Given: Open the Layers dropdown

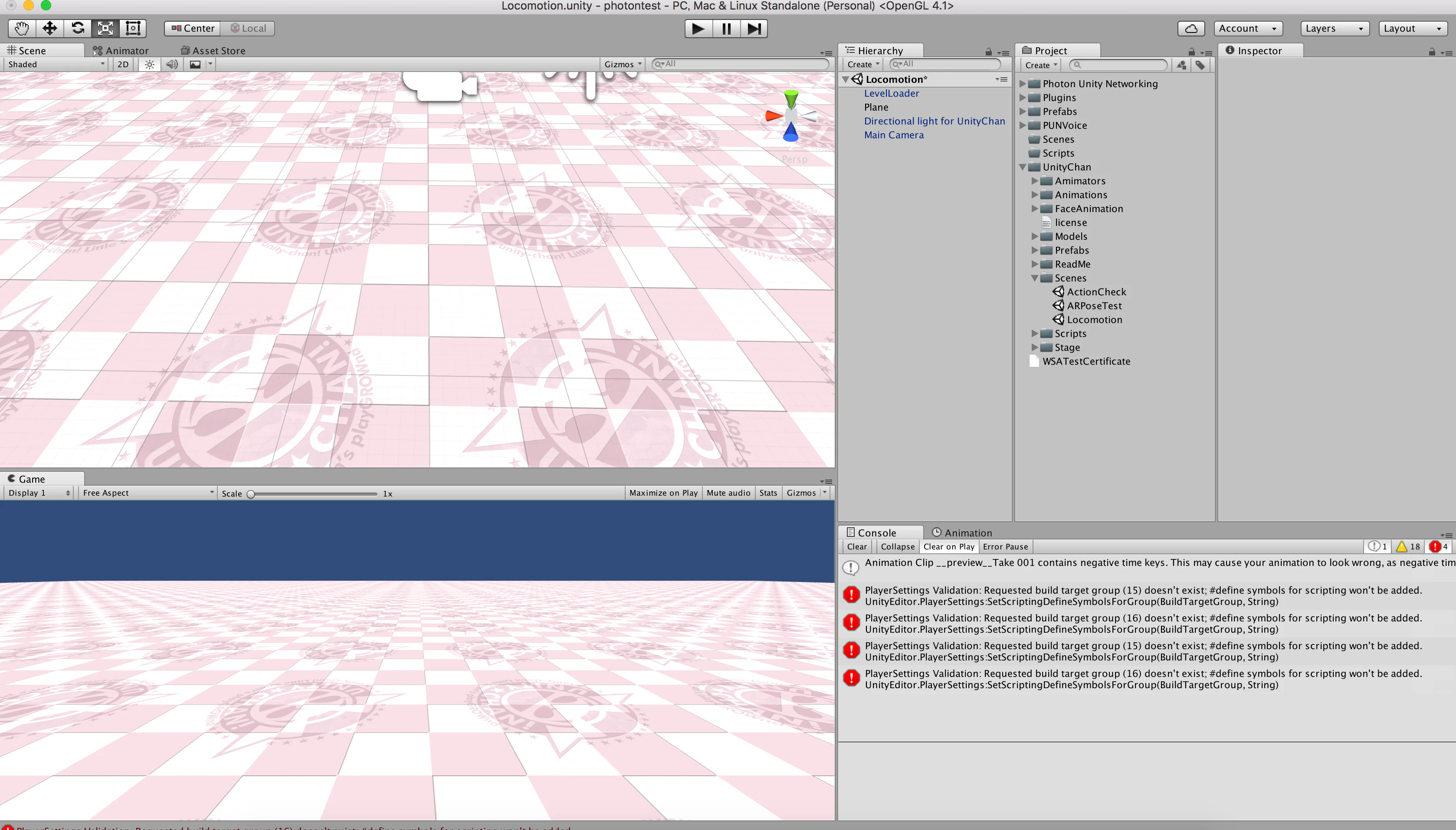Looking at the screenshot, I should 1335,29.
